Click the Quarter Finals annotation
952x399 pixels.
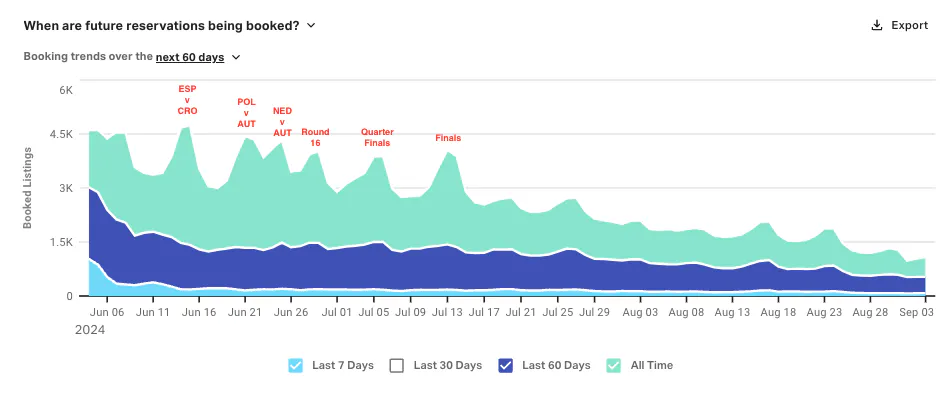click(376, 137)
